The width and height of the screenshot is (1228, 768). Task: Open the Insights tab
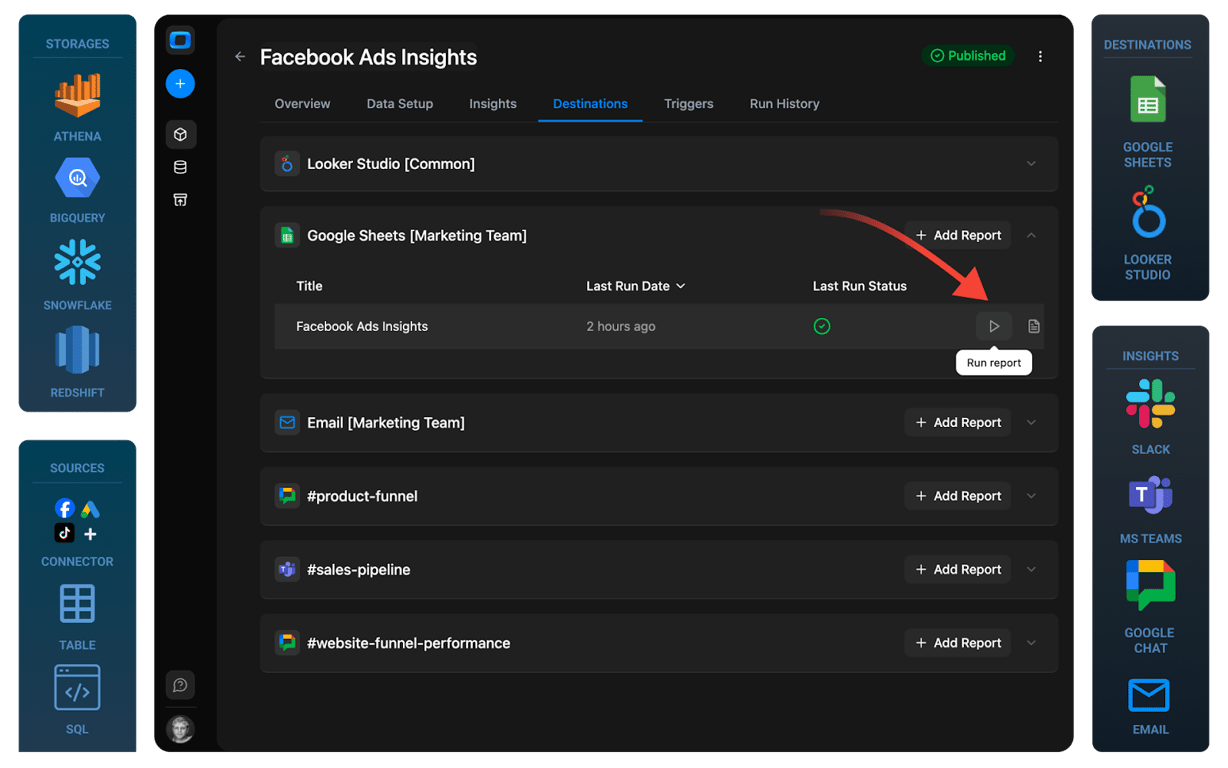click(x=493, y=104)
